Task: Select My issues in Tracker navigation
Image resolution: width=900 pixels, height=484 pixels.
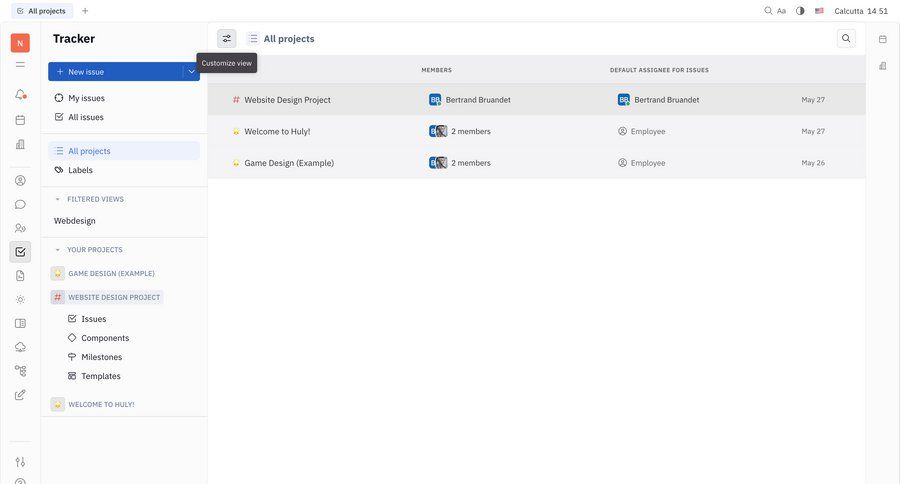Action: (x=86, y=98)
